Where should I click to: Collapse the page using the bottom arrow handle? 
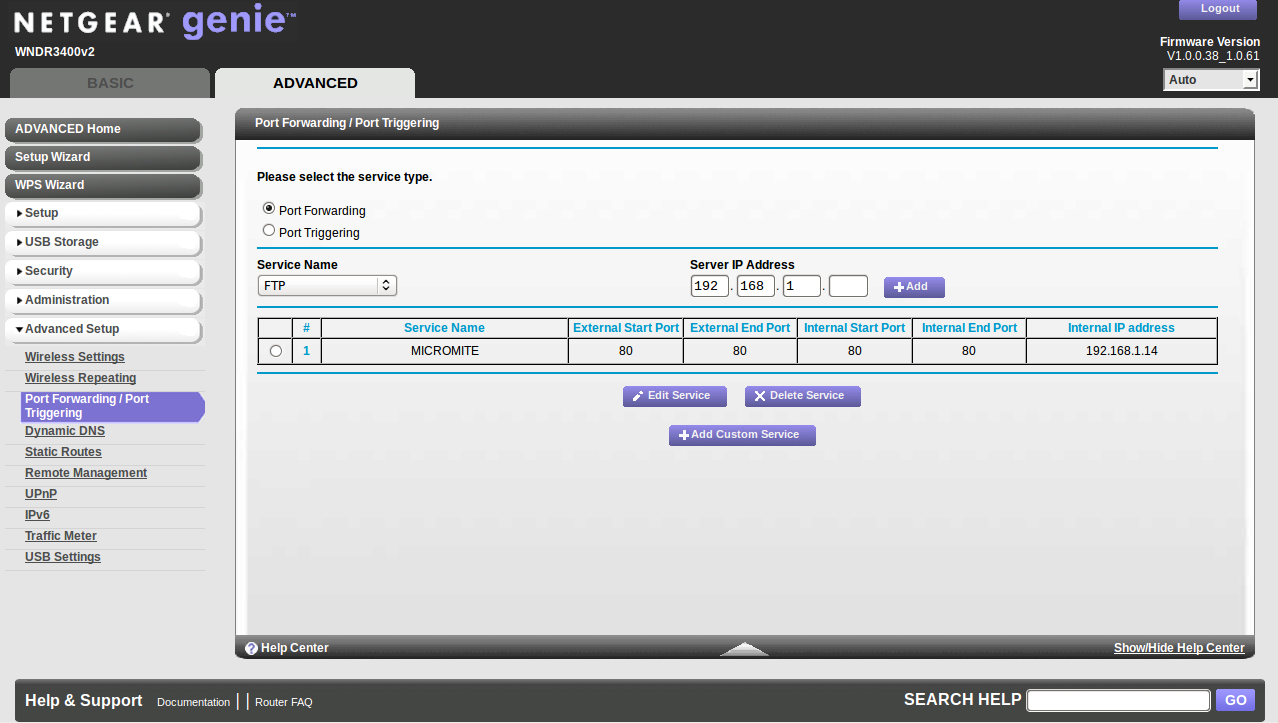(x=743, y=648)
